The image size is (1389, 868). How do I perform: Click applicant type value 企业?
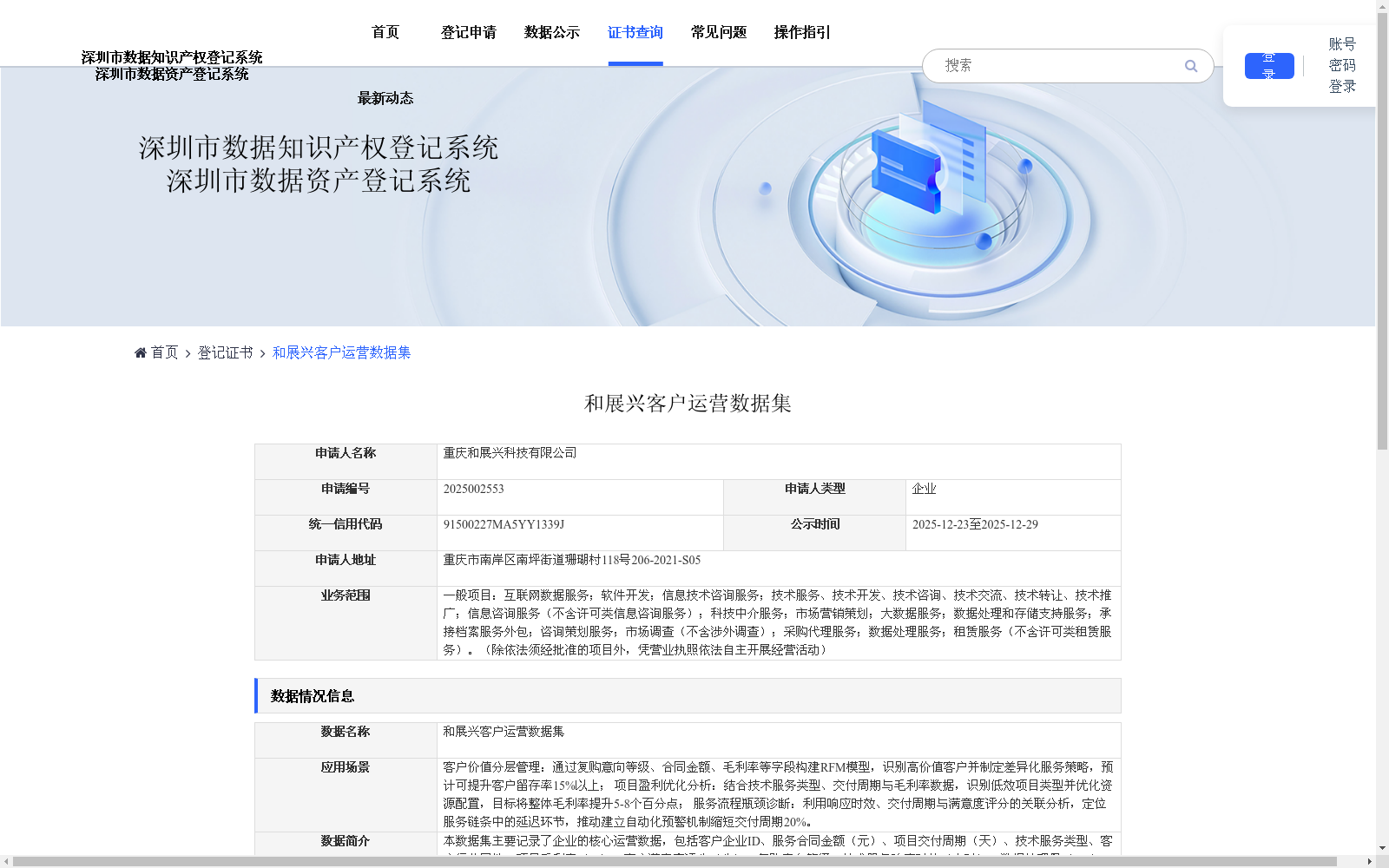pos(924,489)
